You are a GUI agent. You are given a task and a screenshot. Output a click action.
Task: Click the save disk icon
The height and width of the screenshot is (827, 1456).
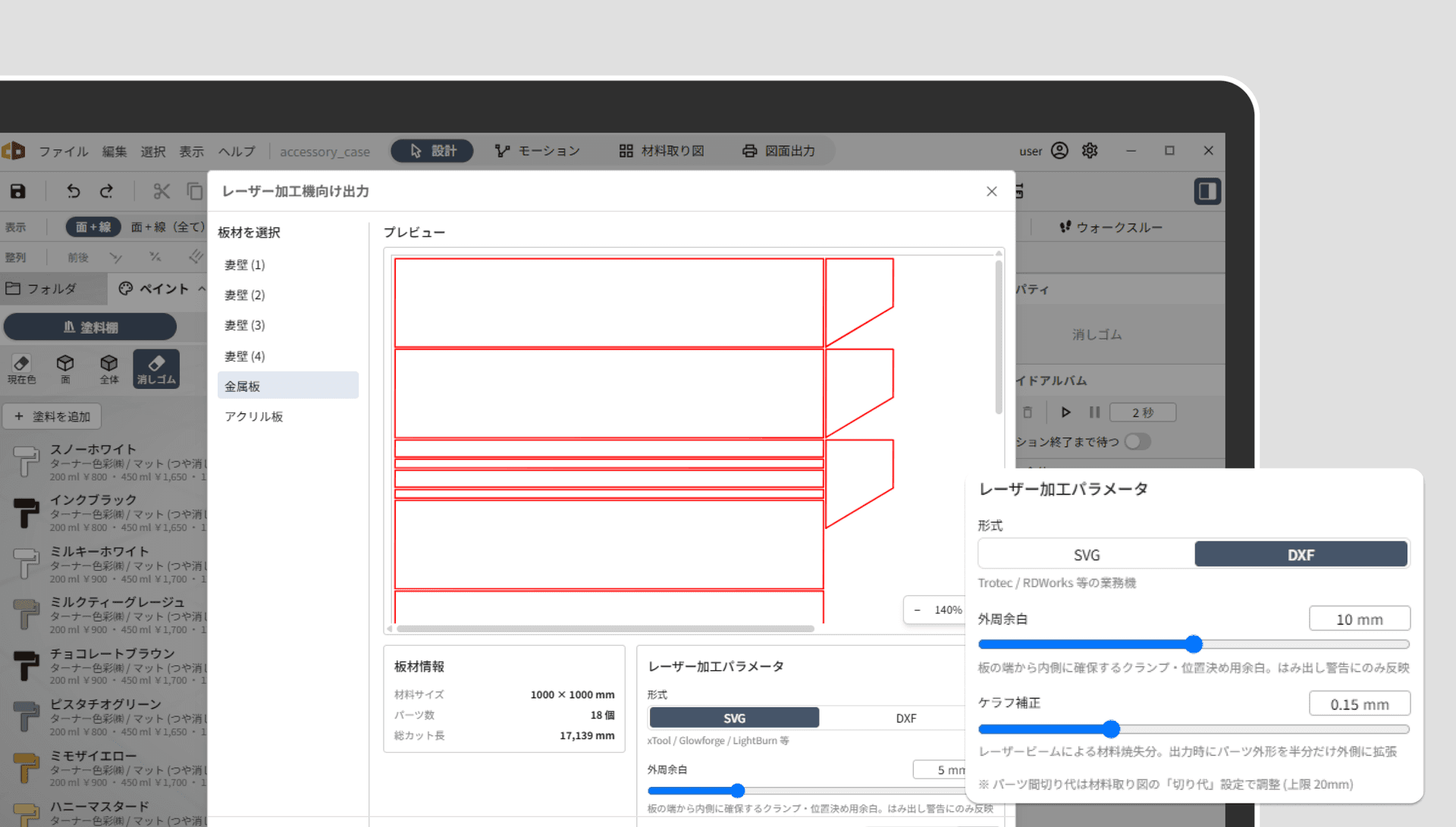pos(17,191)
